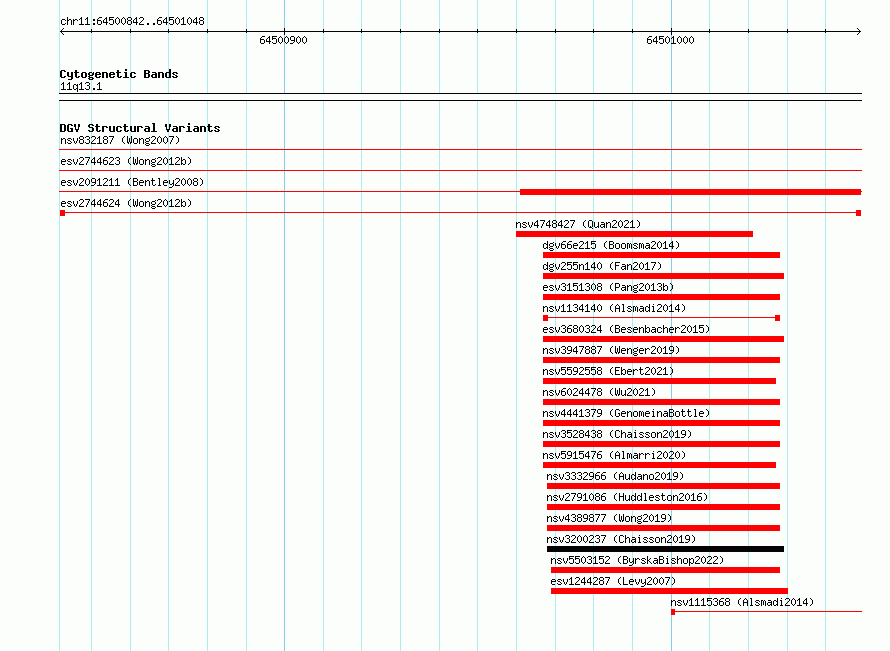Click the start marker of nsv1115368
The width and height of the screenshot is (890, 651).
pos(673,612)
